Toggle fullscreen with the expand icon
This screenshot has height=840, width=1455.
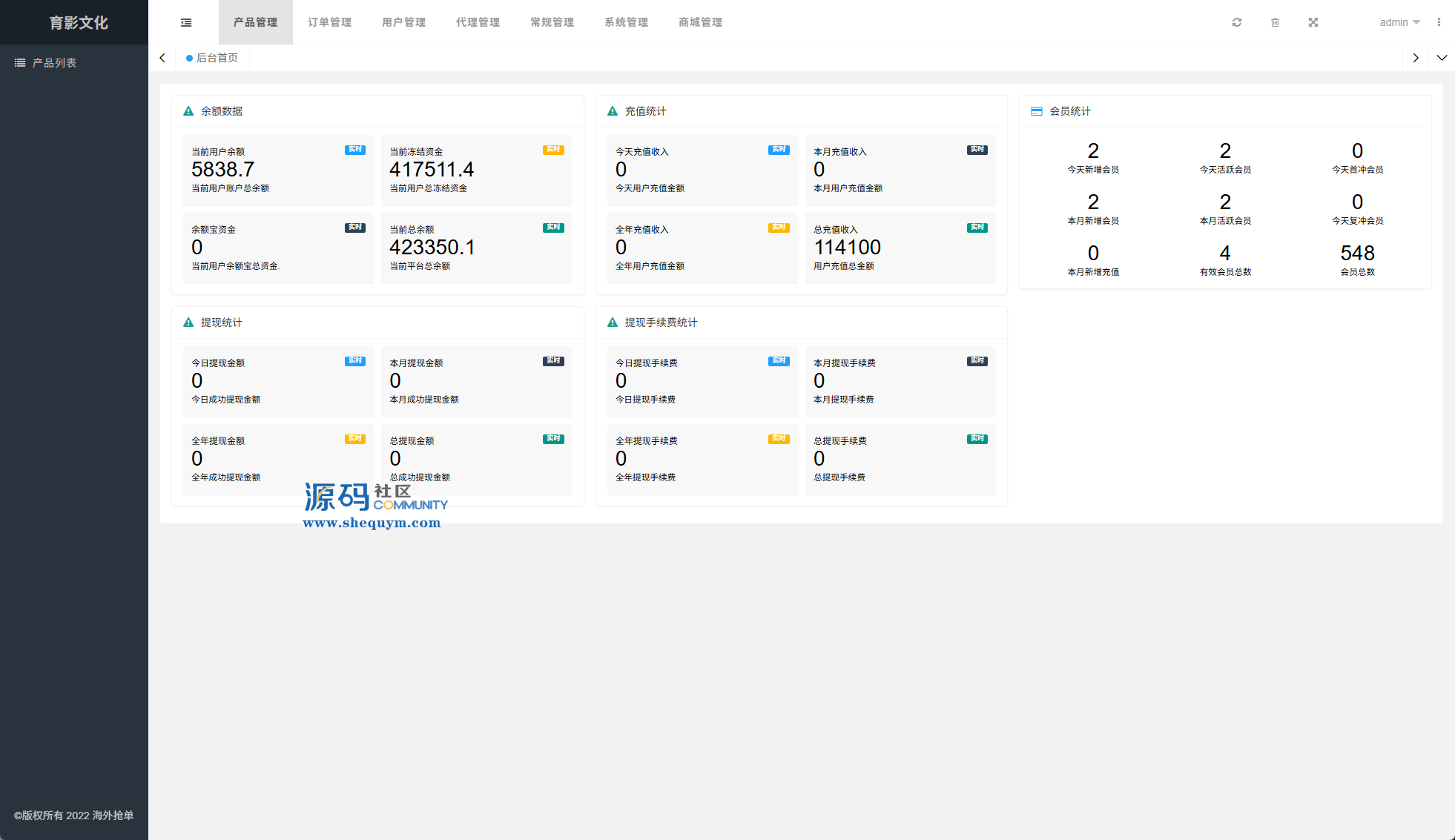coord(1313,22)
